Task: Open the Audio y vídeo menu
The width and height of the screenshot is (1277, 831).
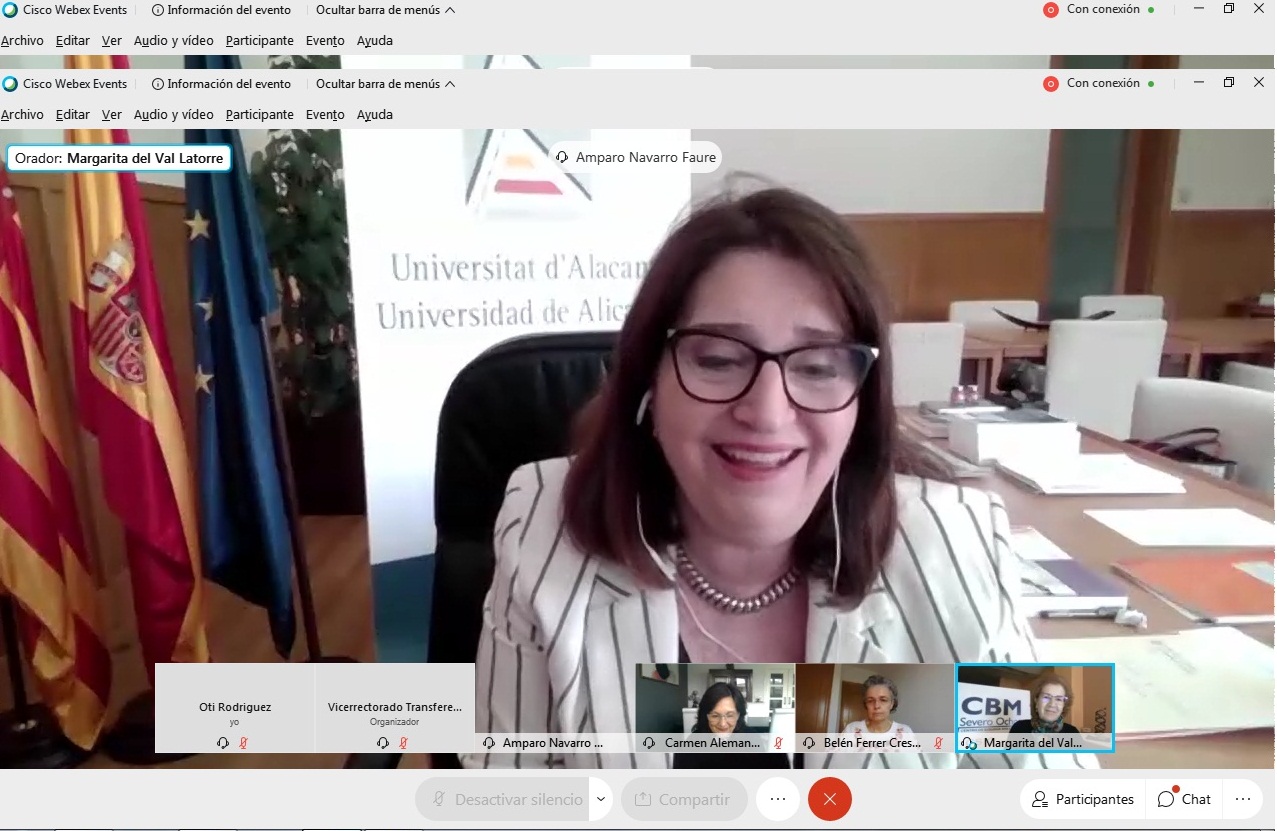Action: pos(173,115)
